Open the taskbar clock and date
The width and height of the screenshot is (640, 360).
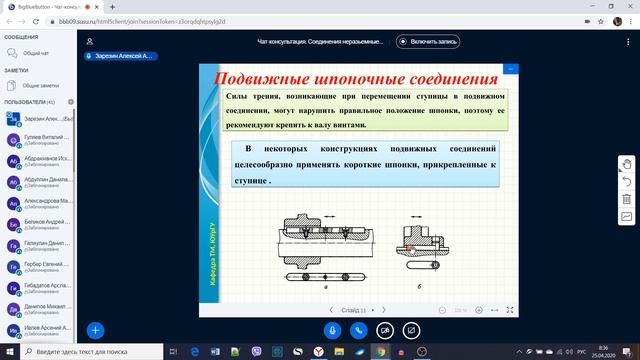pyautogui.click(x=603, y=351)
